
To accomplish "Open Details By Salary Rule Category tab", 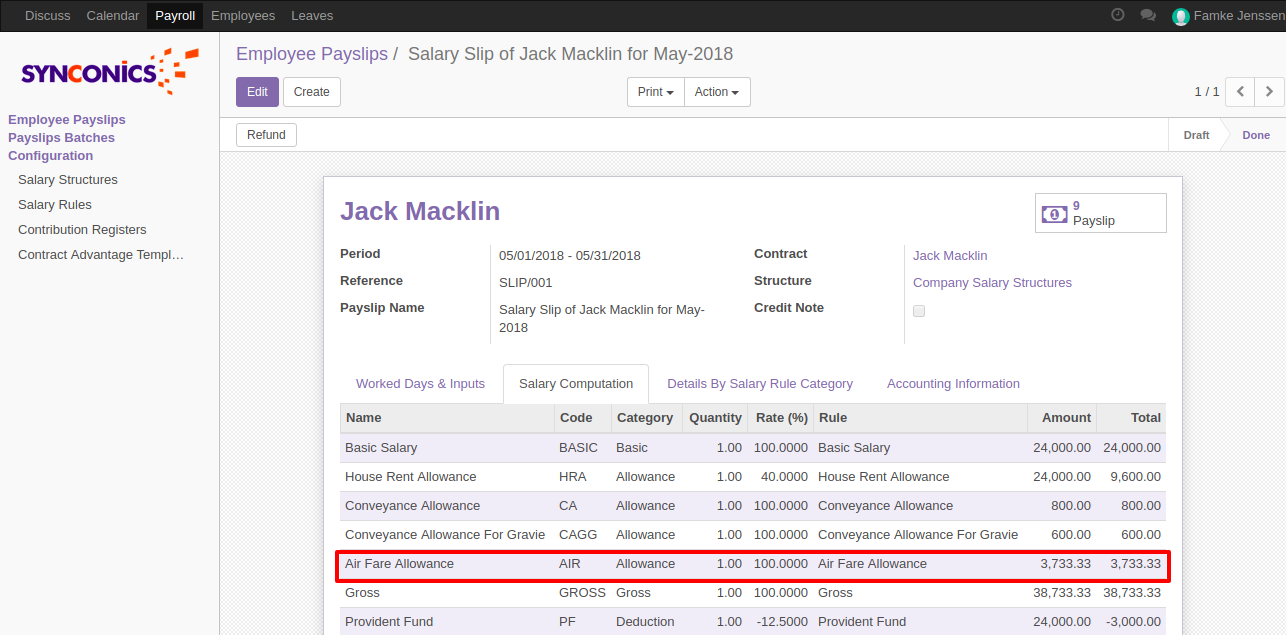I will tap(759, 384).
